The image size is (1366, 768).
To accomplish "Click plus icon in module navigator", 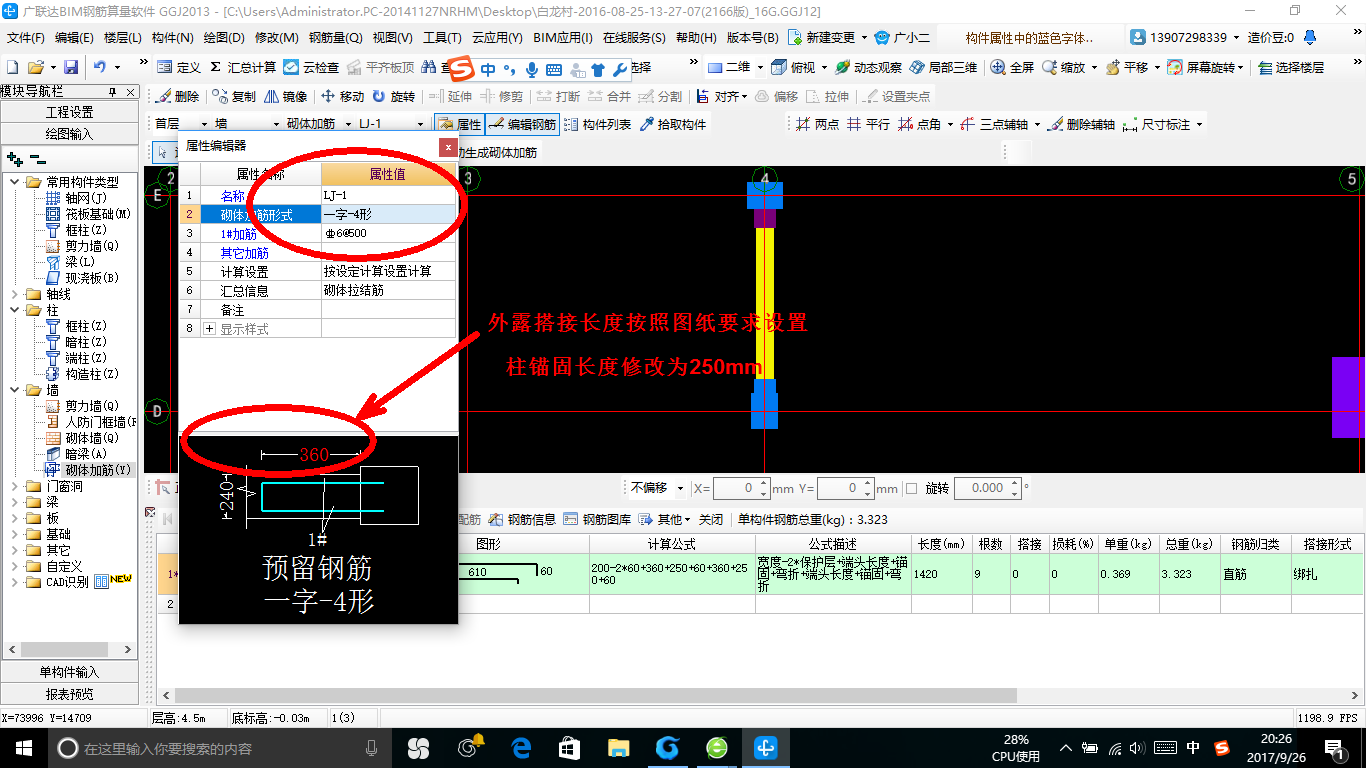I will click(x=14, y=159).
